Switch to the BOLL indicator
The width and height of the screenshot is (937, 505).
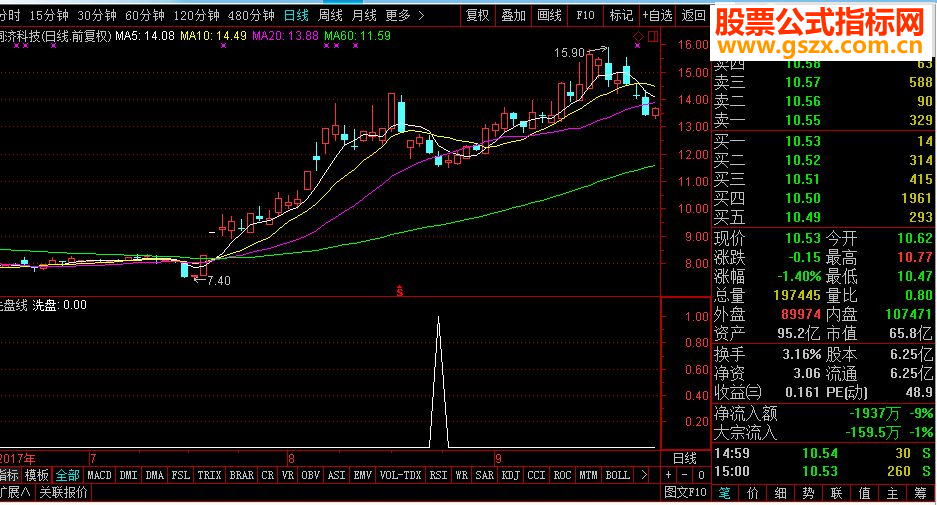pyautogui.click(x=617, y=476)
